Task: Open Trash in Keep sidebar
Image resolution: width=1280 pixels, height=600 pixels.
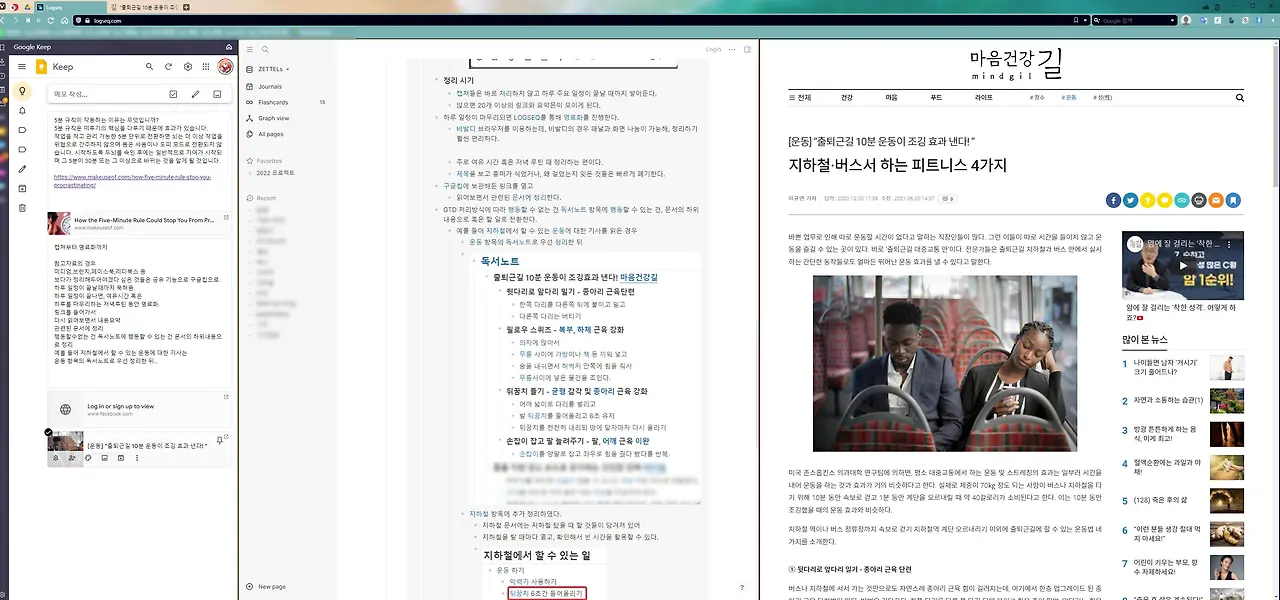Action: 22,207
